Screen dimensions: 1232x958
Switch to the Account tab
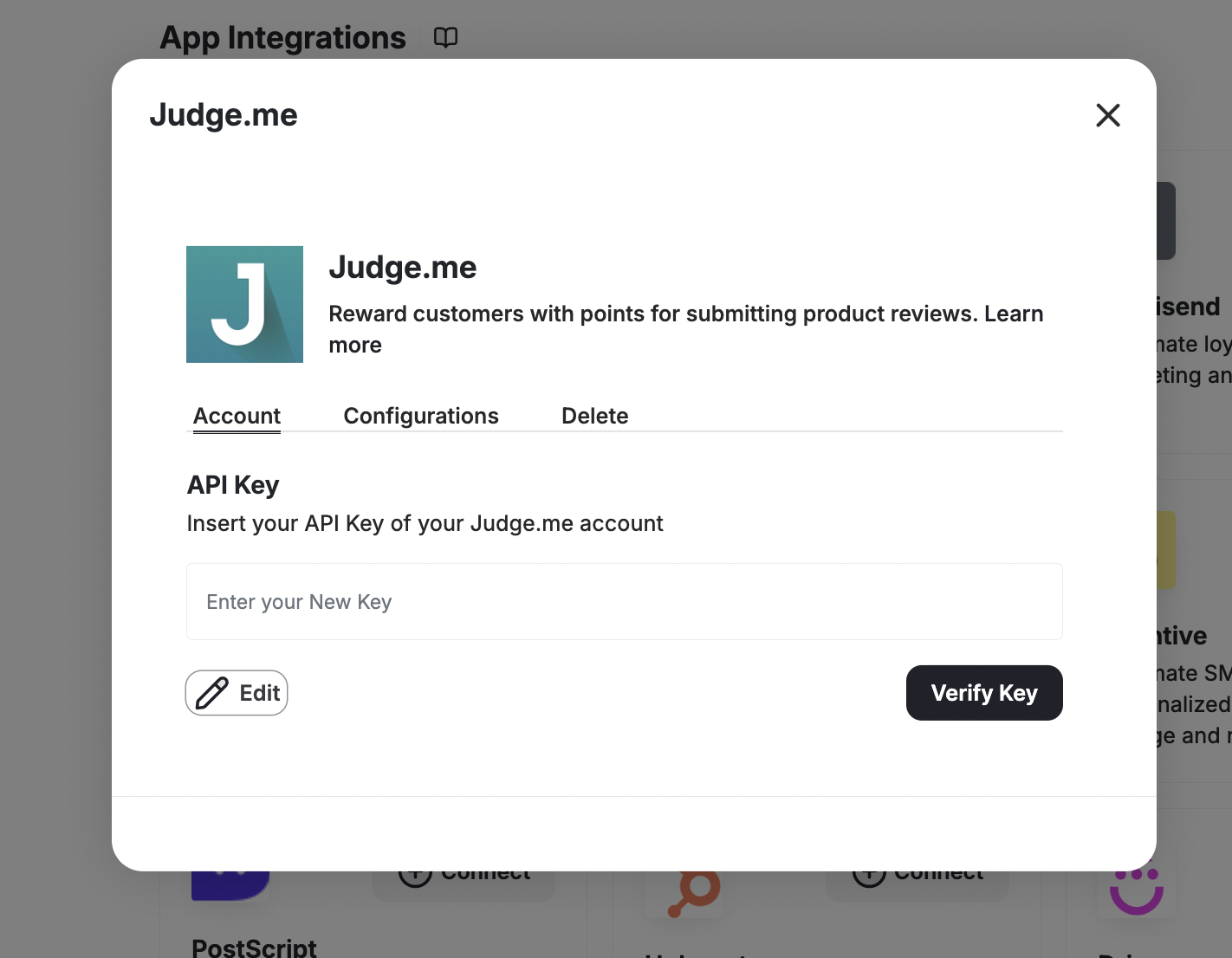click(x=237, y=416)
